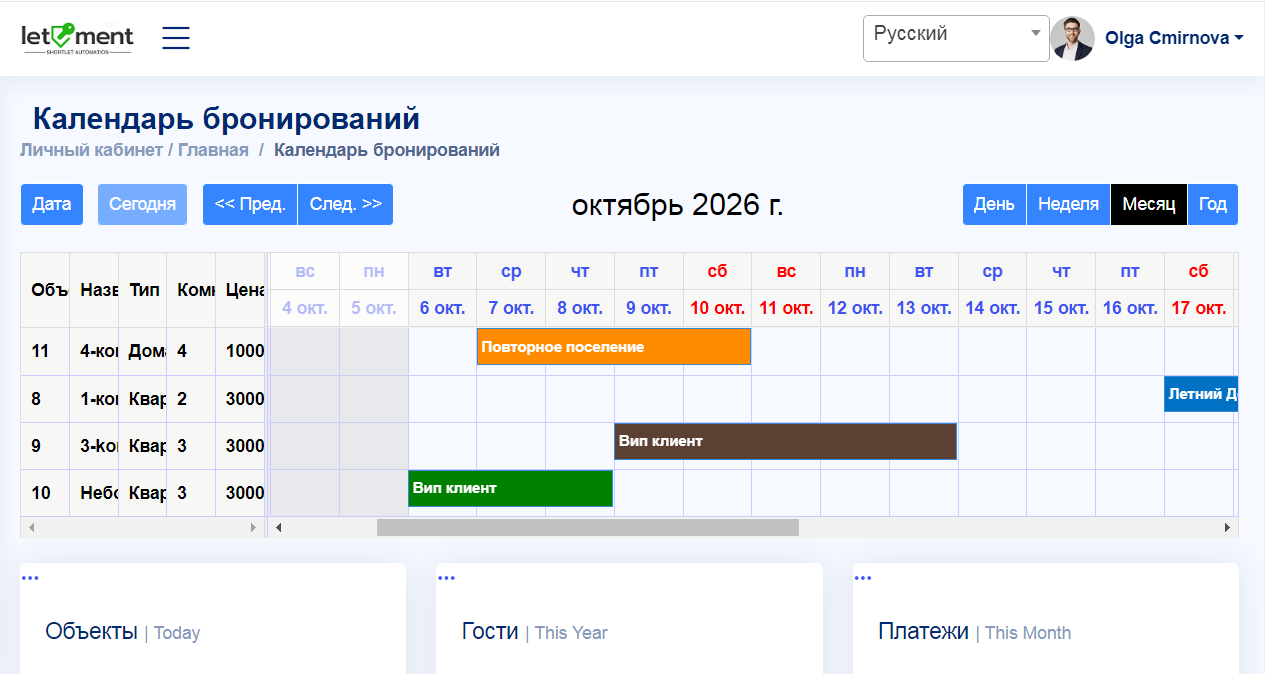Click the Letment logo
The height and width of the screenshot is (674, 1265).
click(77, 38)
